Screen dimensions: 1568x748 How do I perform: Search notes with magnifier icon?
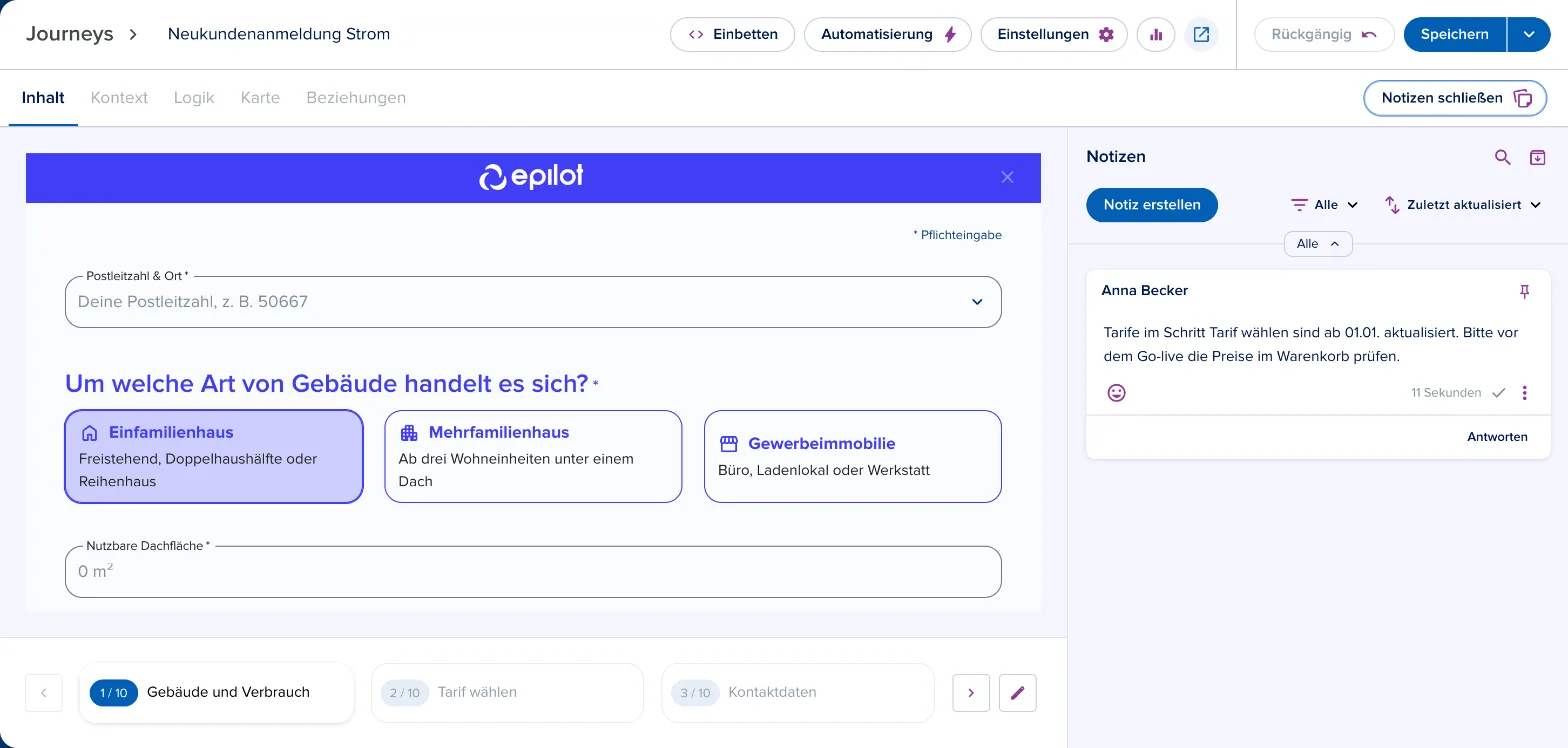[x=1502, y=157]
